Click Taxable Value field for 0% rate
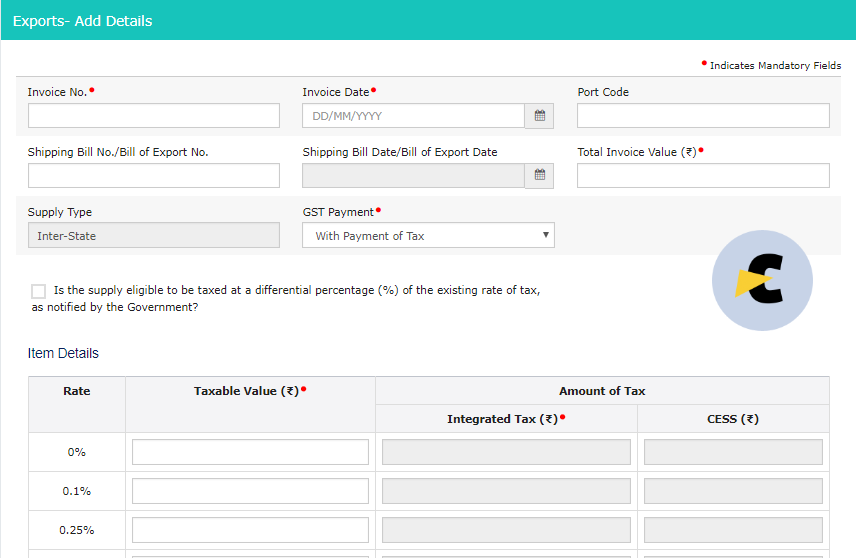 pyautogui.click(x=250, y=452)
